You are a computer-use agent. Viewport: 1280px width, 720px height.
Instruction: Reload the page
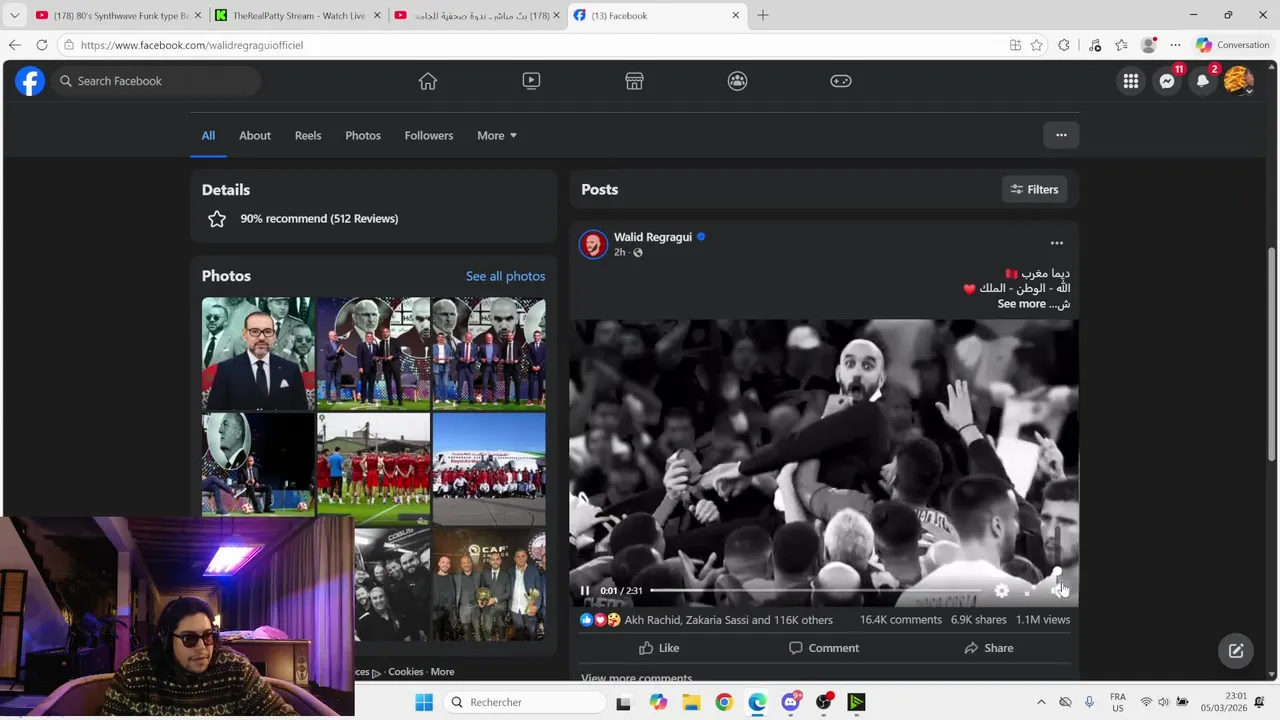tap(42, 45)
